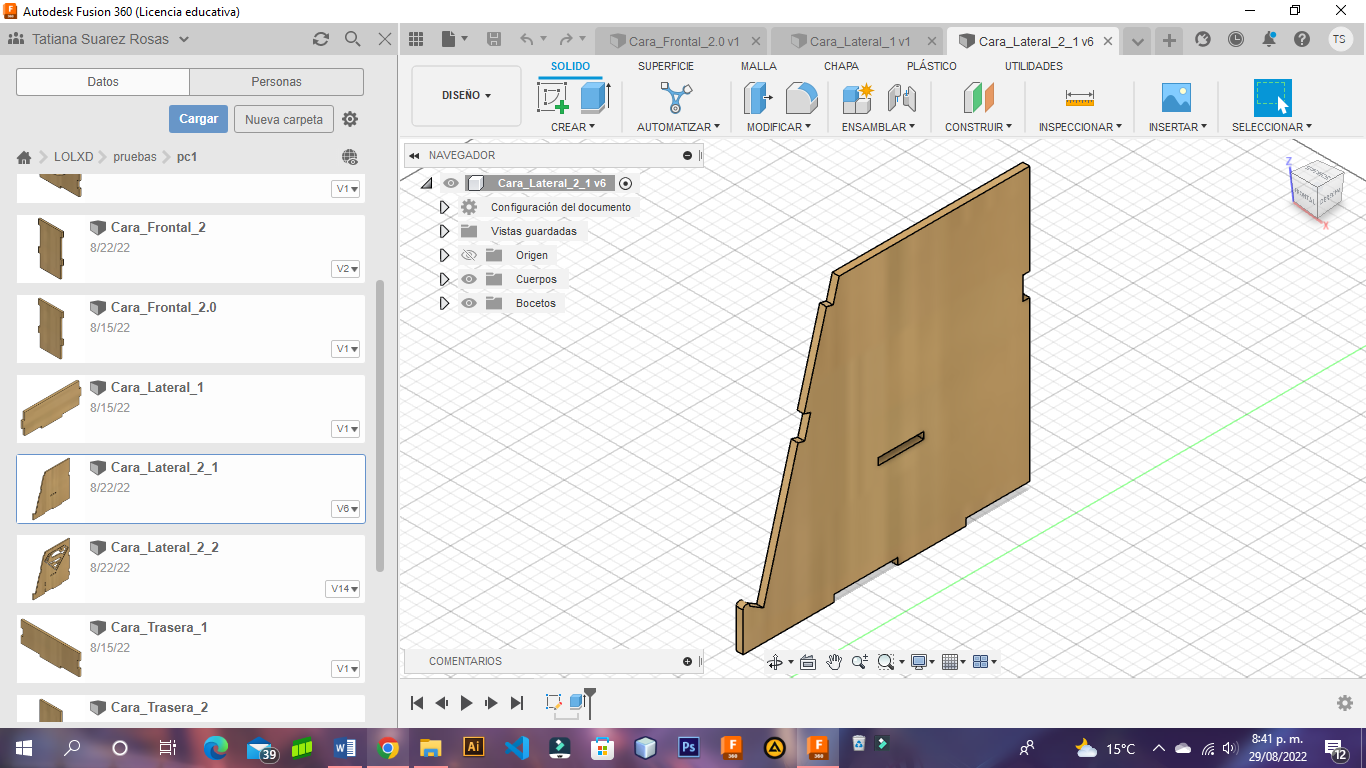Viewport: 1366px width, 768px height.
Task: Click the timeline play button
Action: tap(466, 703)
